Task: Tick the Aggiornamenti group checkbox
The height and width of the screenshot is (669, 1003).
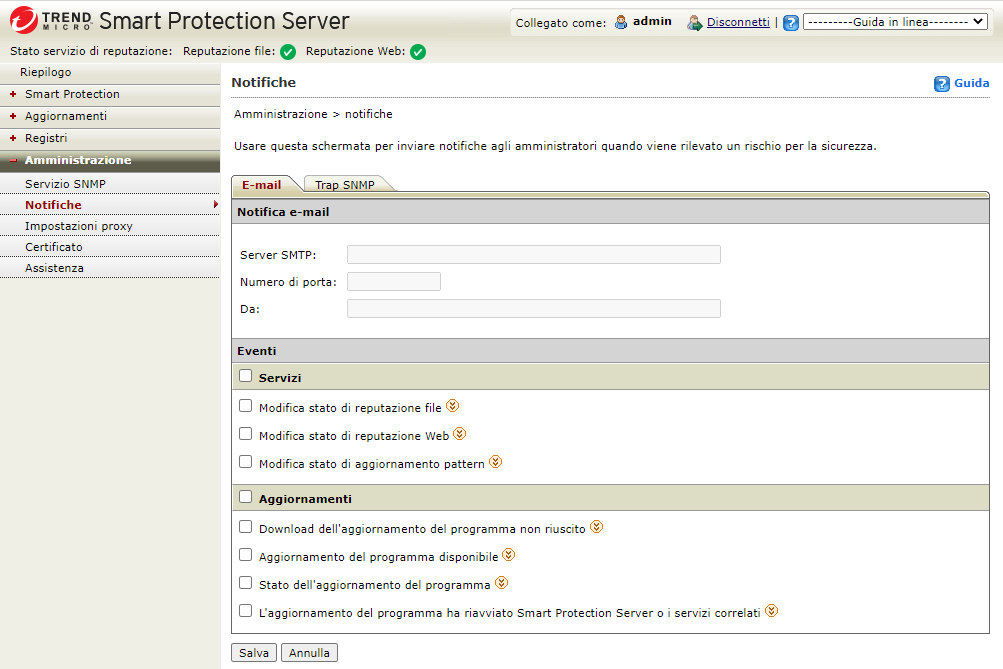Action: 246,497
